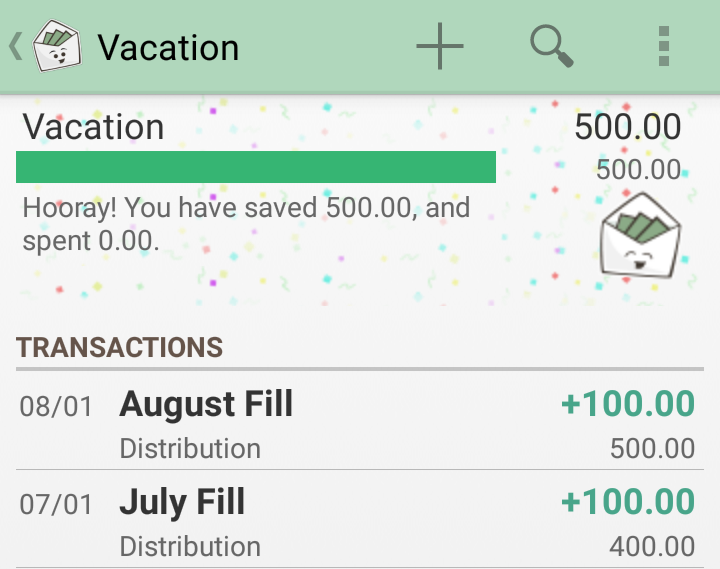Tap the 07/01 transaction date
Image resolution: width=720 pixels, height=569 pixels.
56,504
